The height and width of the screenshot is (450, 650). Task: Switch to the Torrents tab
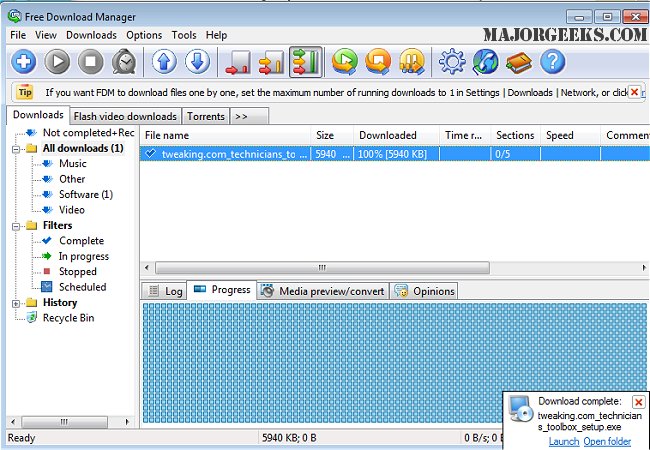pyautogui.click(x=205, y=116)
